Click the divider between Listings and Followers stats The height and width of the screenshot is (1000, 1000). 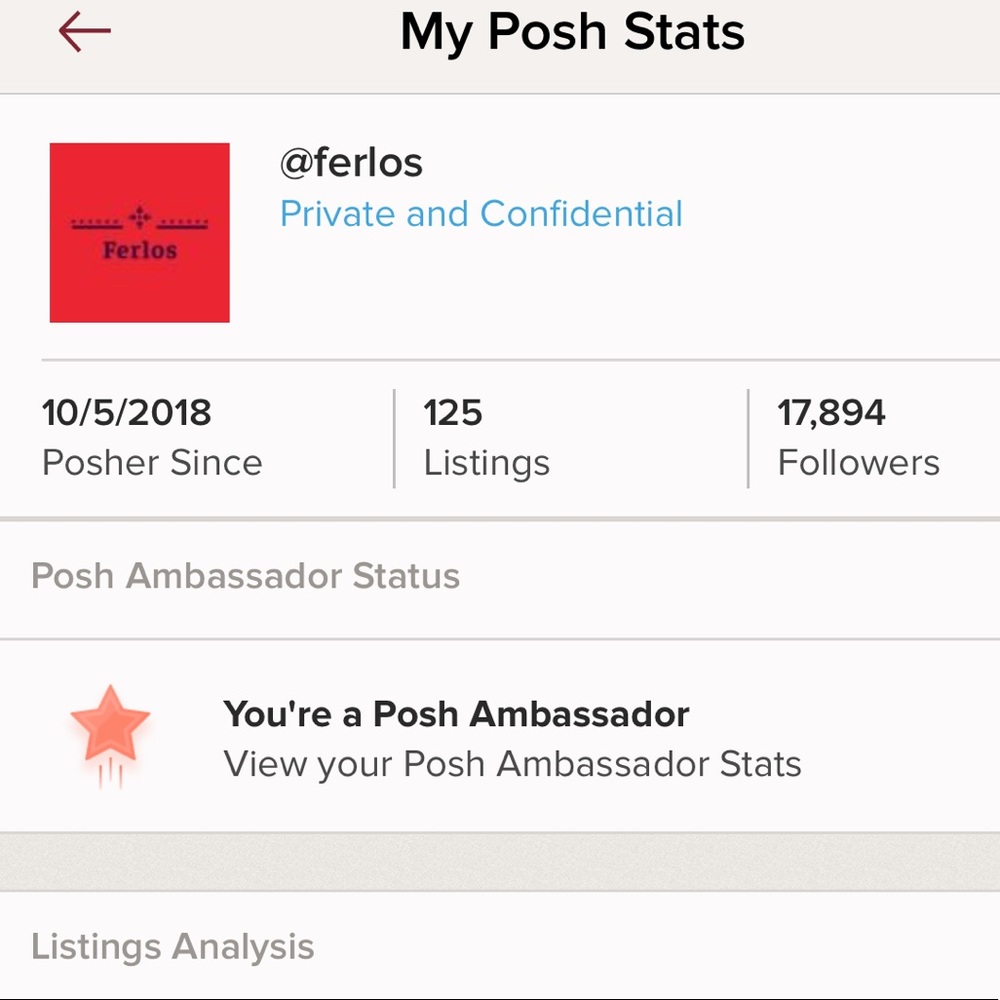[x=747, y=437]
